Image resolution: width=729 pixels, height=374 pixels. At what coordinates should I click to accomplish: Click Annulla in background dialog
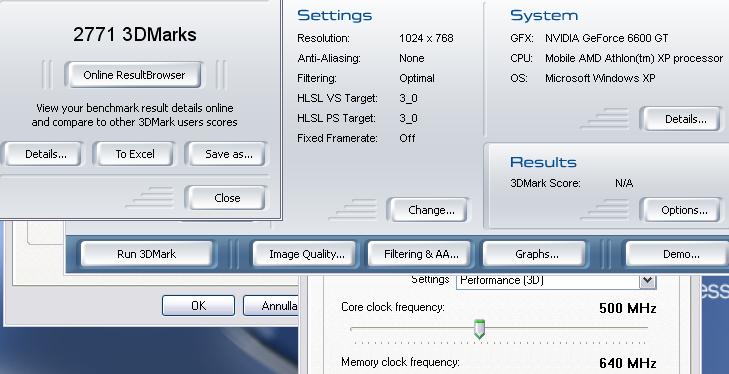272,306
